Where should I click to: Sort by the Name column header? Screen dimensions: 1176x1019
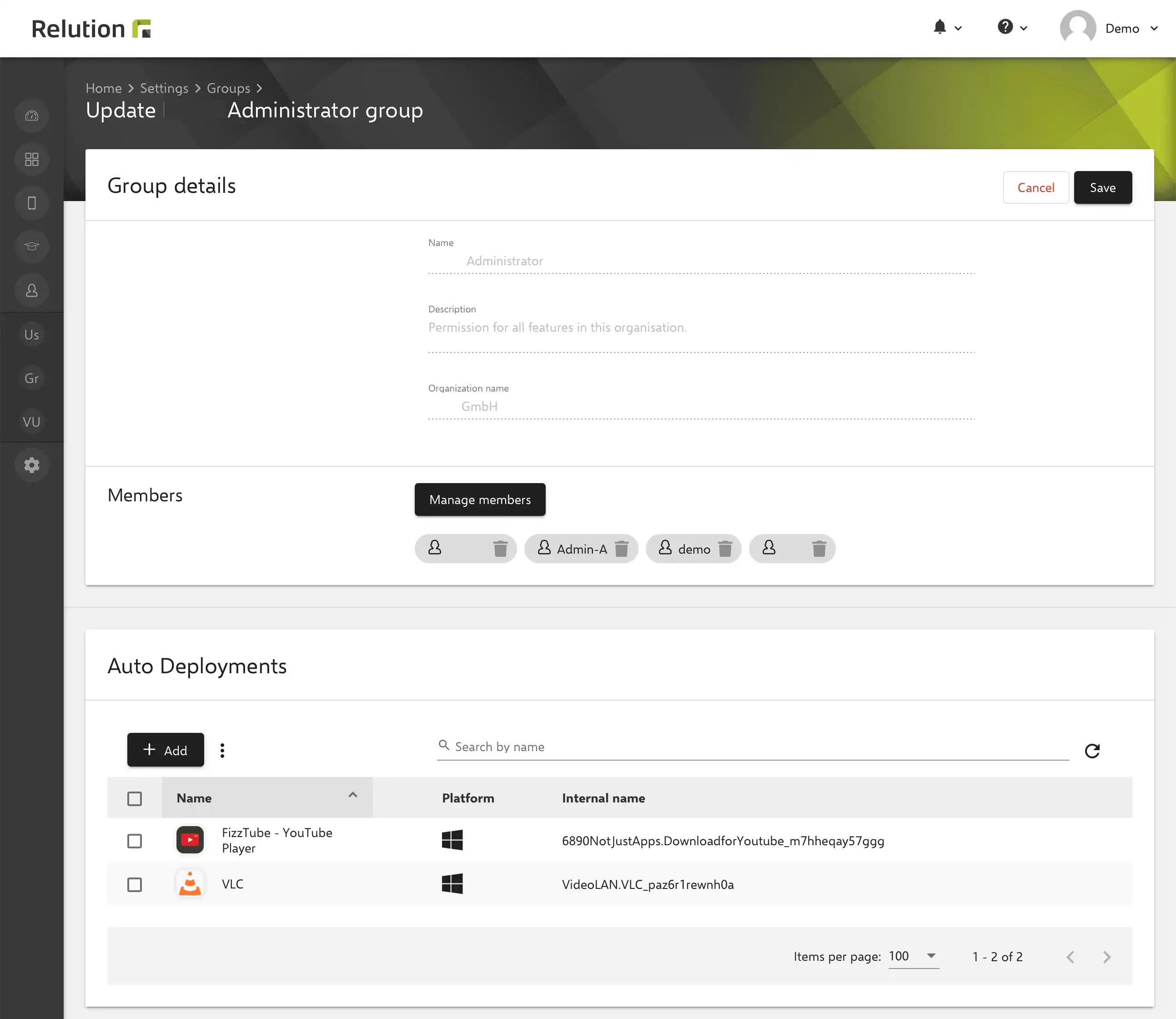pyautogui.click(x=267, y=798)
